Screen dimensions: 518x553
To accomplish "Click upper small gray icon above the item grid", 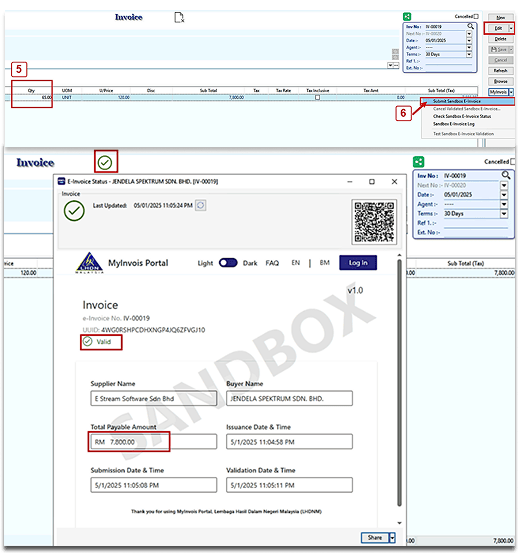I will [x=395, y=51].
